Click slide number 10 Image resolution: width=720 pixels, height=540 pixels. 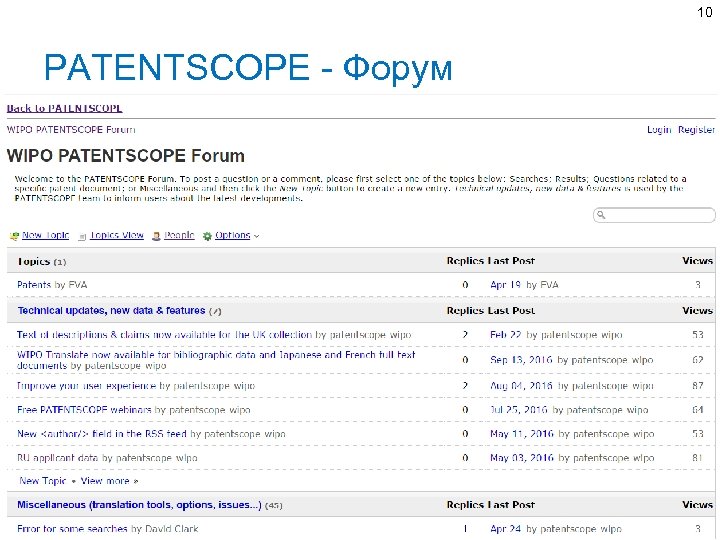[705, 12]
